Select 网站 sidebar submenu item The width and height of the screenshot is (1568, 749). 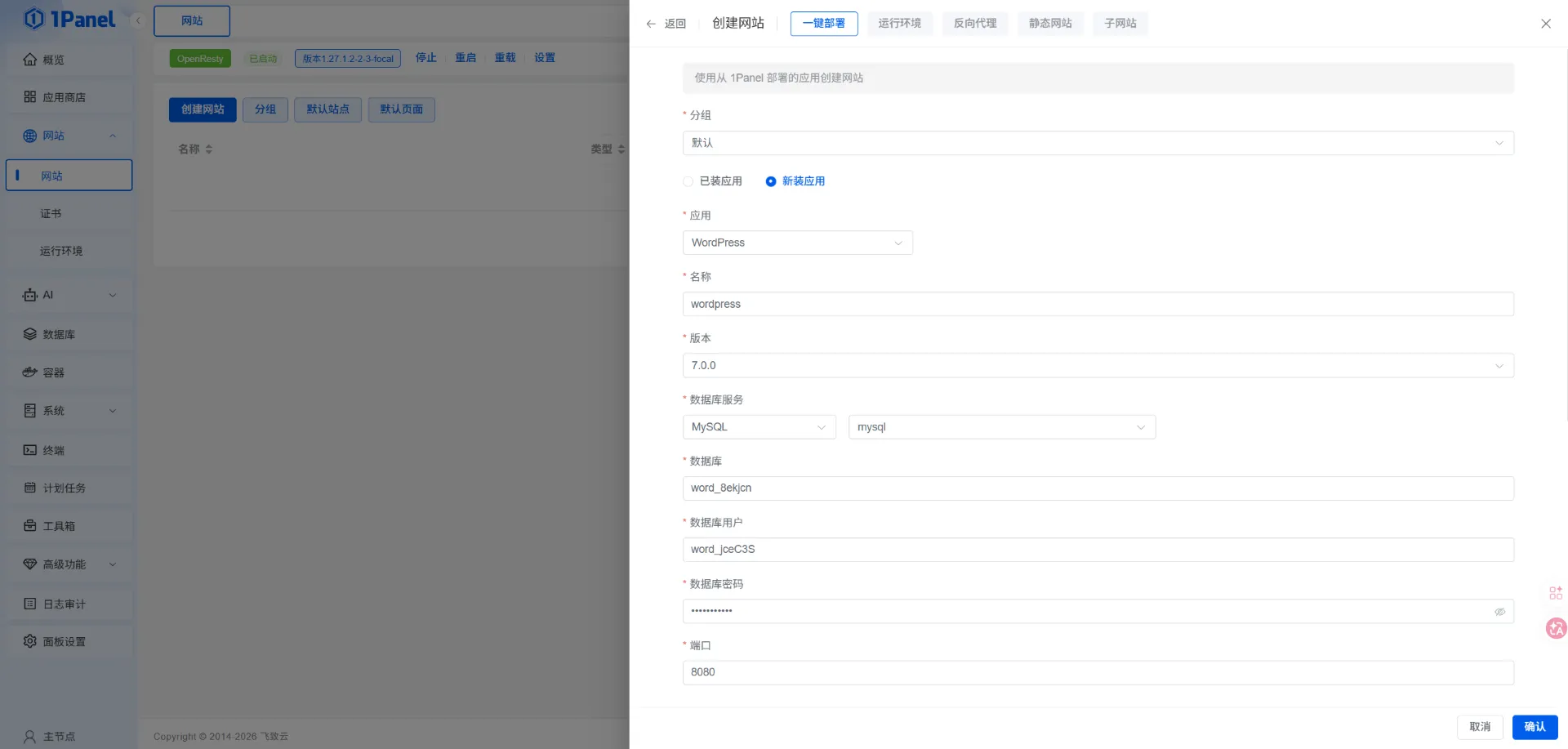pyautogui.click(x=69, y=176)
